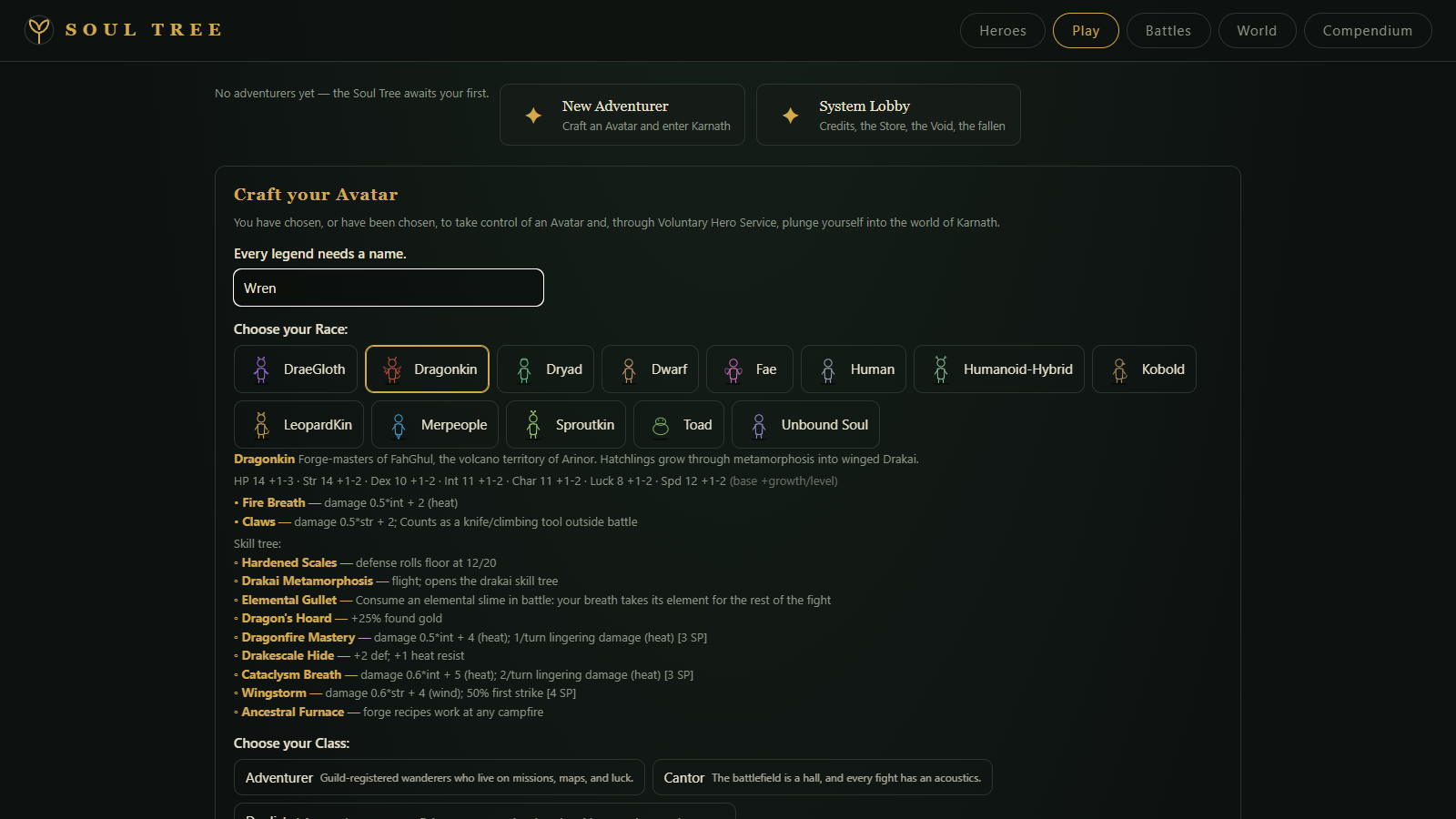The width and height of the screenshot is (1456, 819).
Task: Choose the Merpeople race label
Action: click(x=454, y=425)
